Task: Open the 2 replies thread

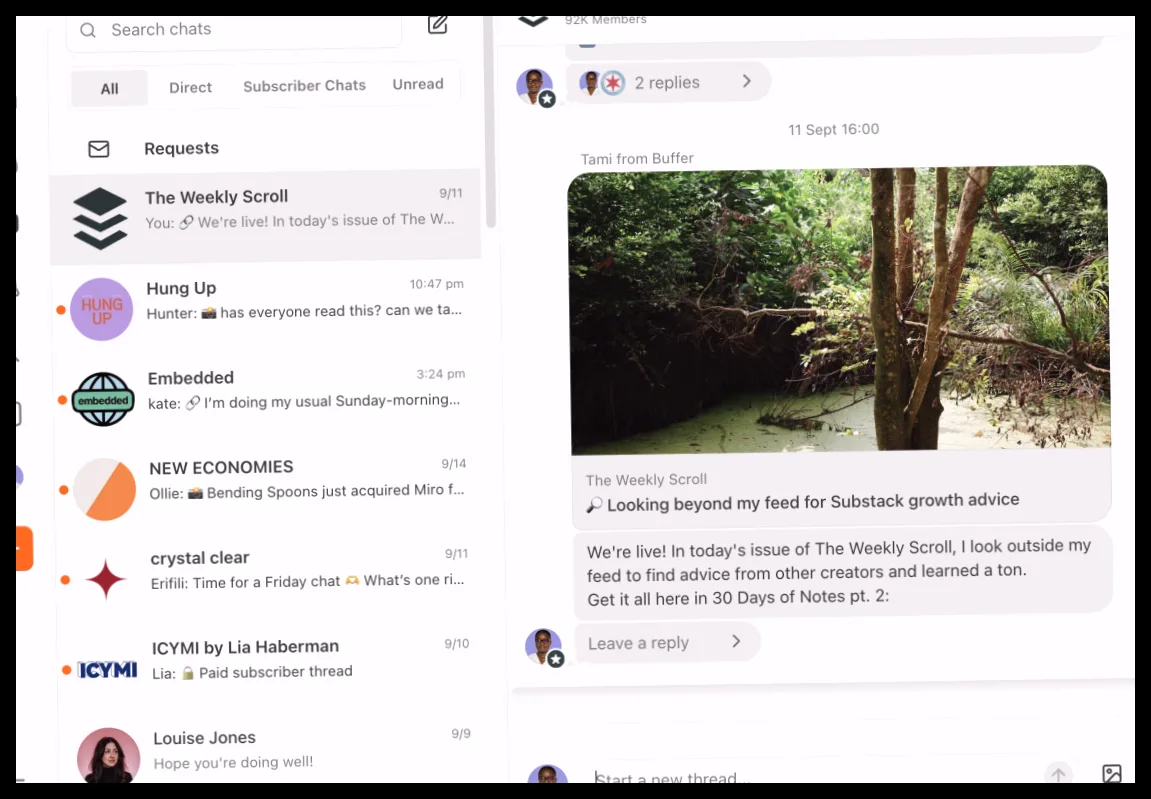Action: pyautogui.click(x=668, y=82)
